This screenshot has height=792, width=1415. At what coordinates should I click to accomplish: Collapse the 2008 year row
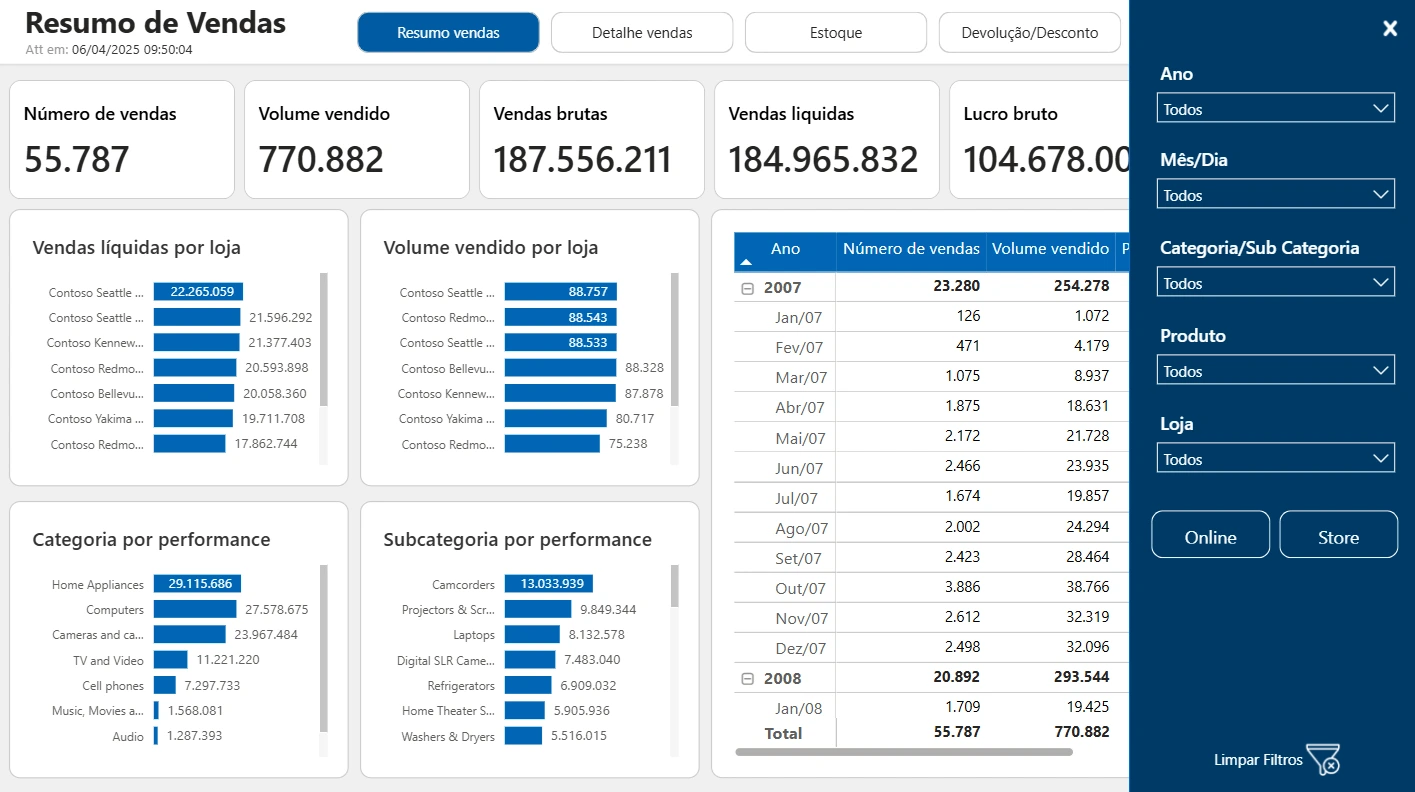click(x=747, y=678)
